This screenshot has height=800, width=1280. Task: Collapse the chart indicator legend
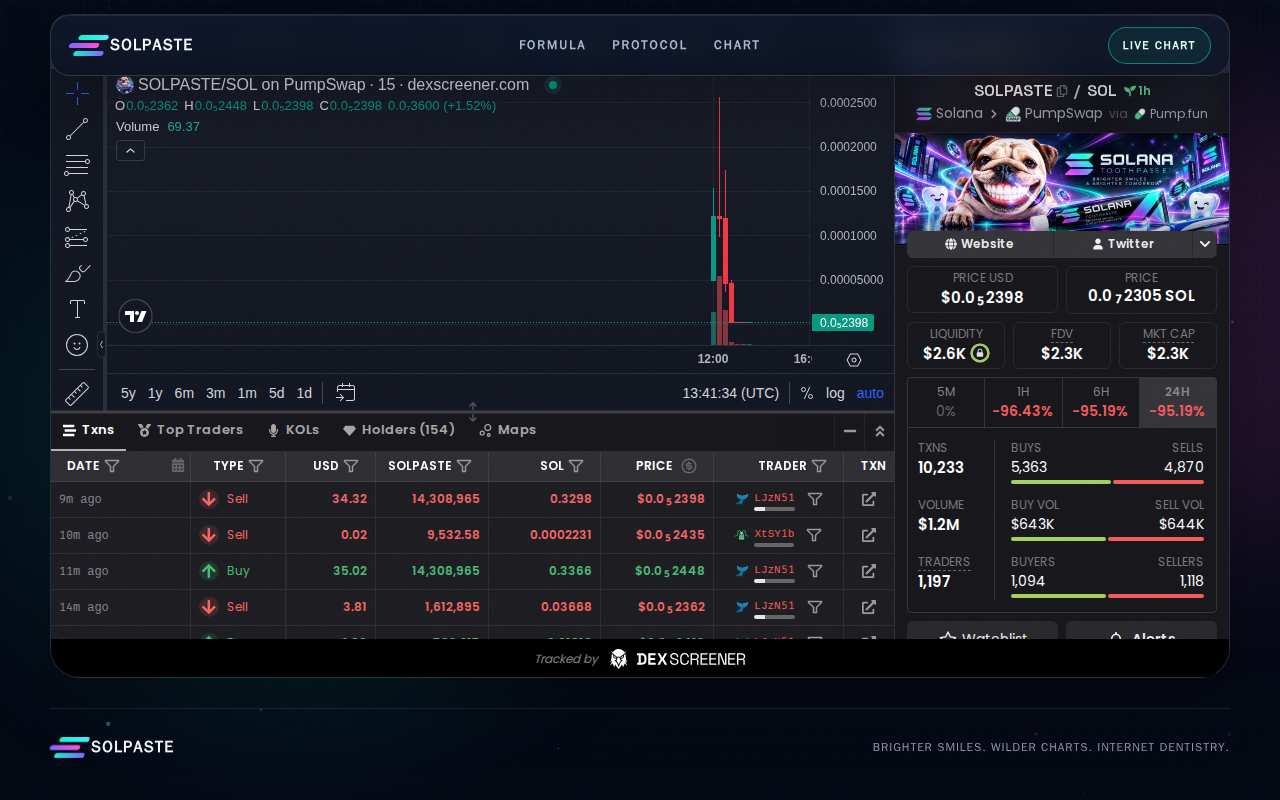pyautogui.click(x=130, y=151)
